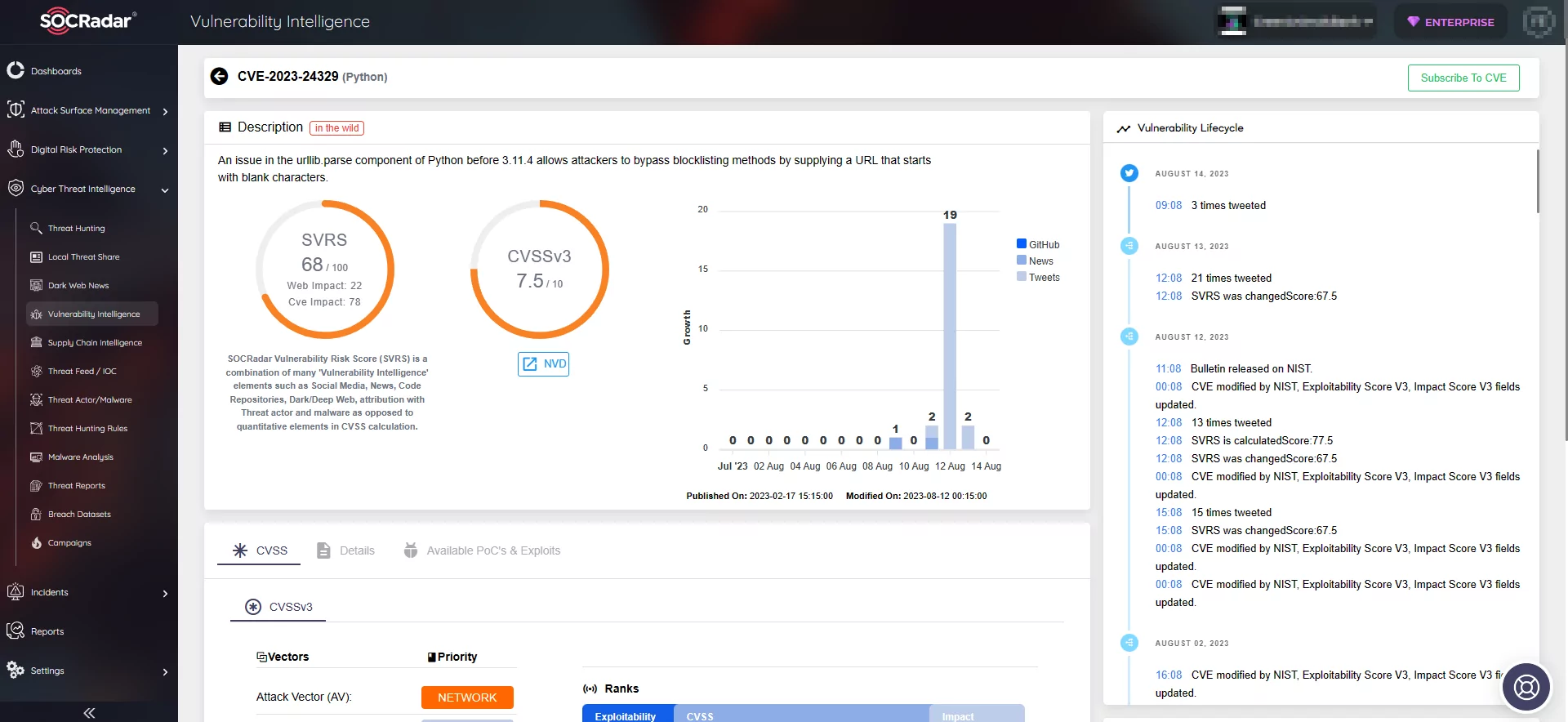Viewport: 1568px width, 722px height.
Task: Click the Dark Web News icon
Action: (x=36, y=285)
